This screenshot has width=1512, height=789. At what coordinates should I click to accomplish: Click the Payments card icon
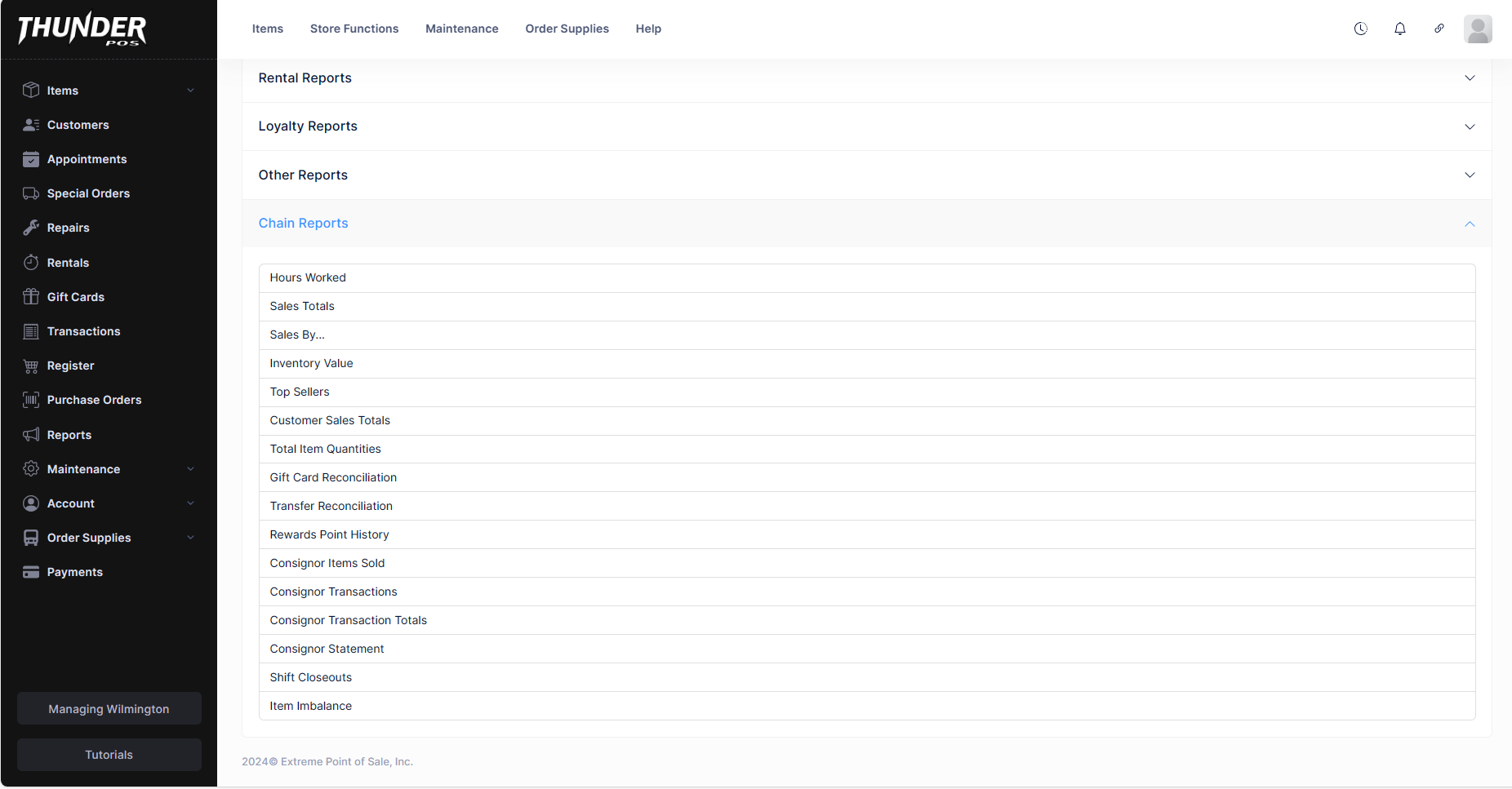point(31,572)
